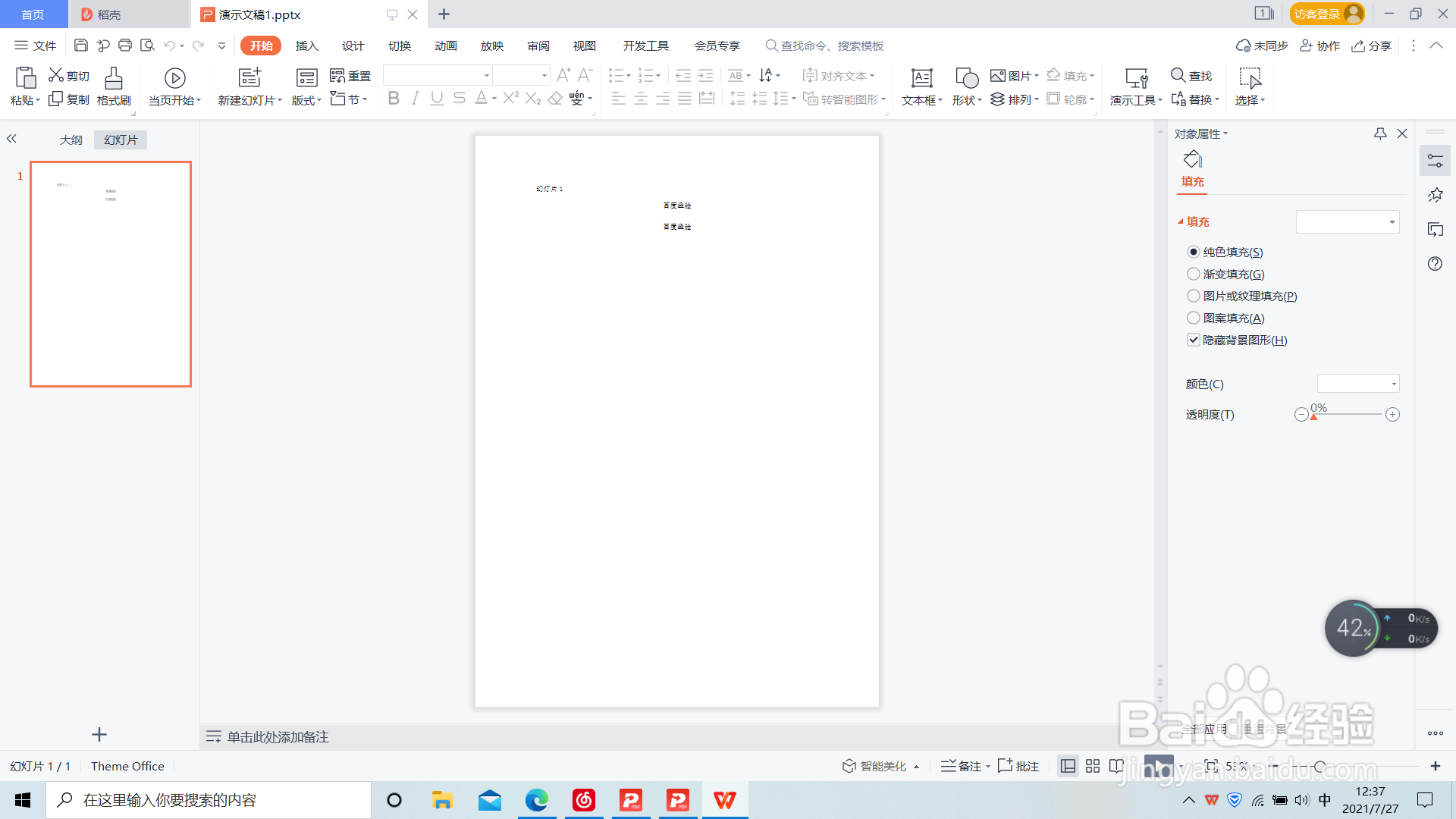This screenshot has width=1456, height=819.
Task: Open Print Preview icon
Action: (147, 45)
